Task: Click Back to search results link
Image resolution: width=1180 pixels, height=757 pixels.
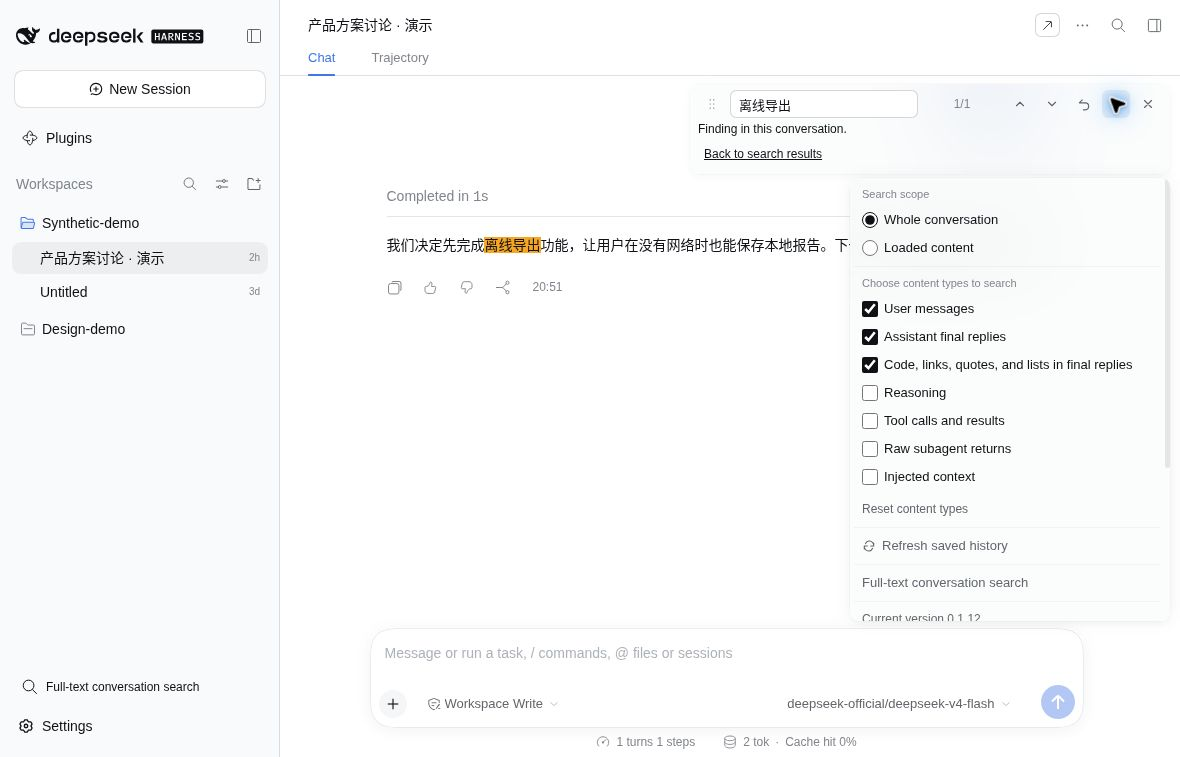Action: 762,154
